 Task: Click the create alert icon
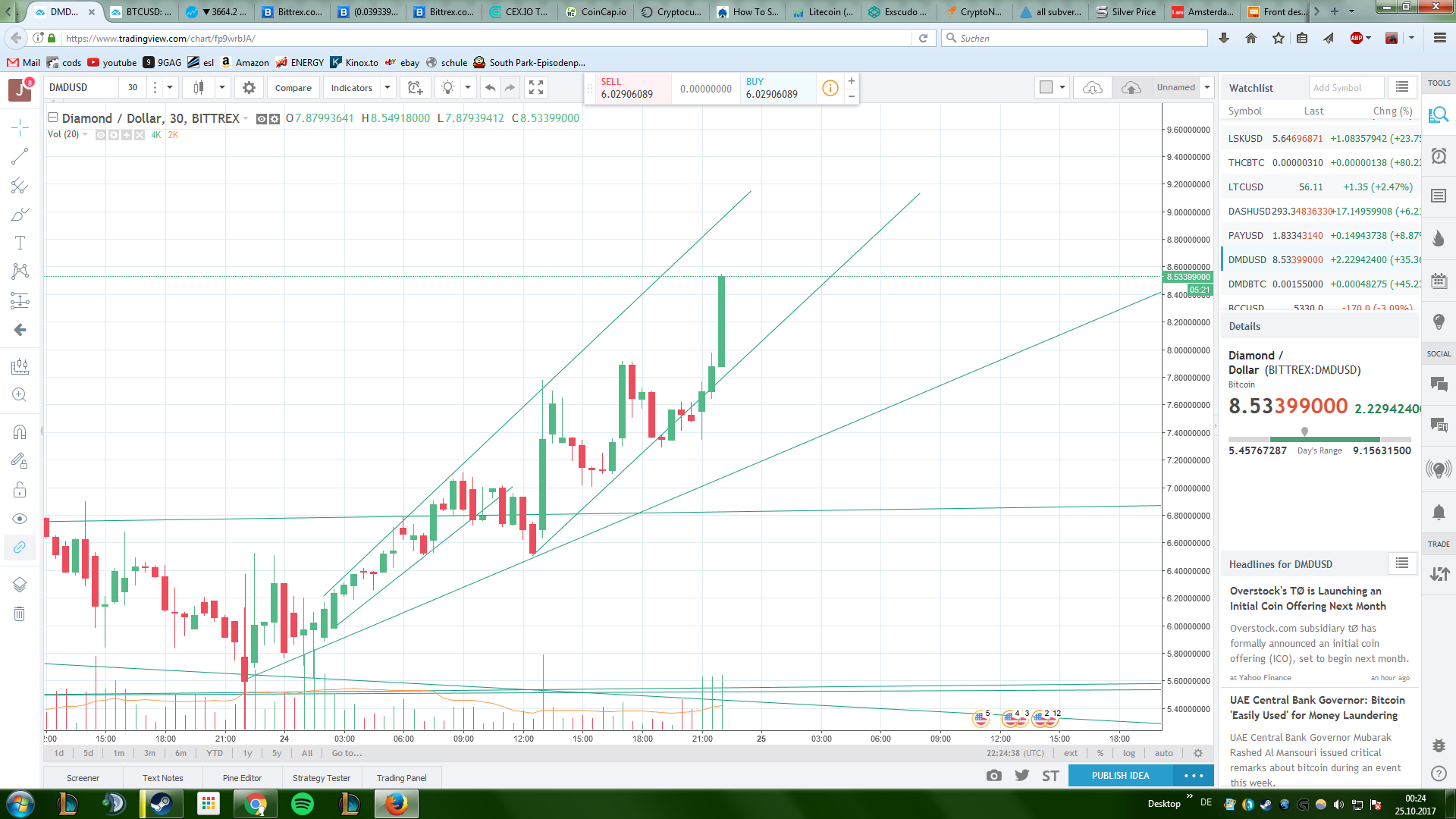click(x=415, y=88)
